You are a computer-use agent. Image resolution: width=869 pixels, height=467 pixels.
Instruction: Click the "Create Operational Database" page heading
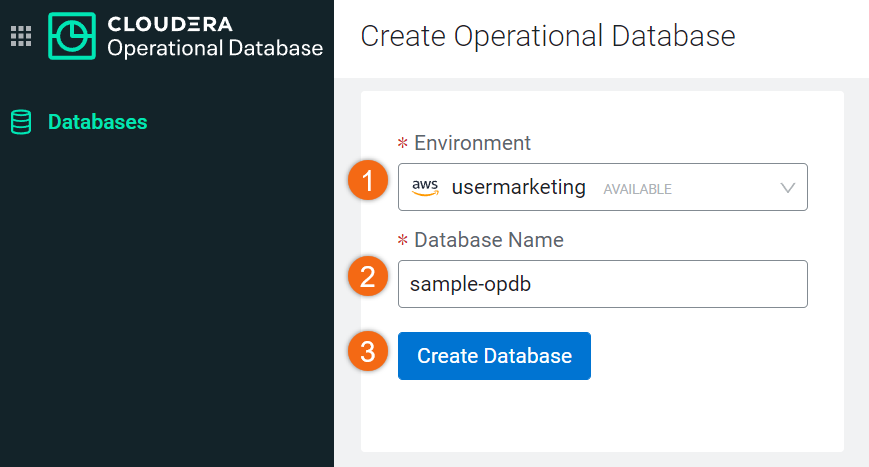[x=548, y=37]
